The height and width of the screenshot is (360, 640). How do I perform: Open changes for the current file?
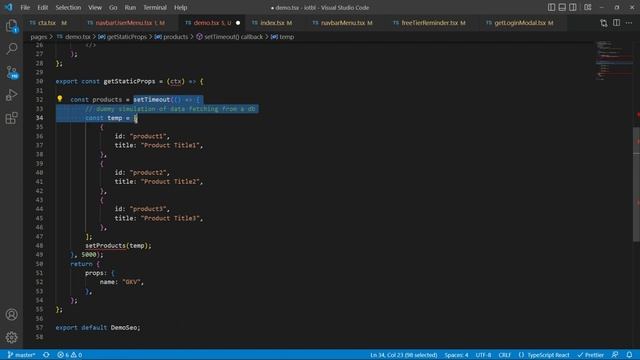[604, 23]
